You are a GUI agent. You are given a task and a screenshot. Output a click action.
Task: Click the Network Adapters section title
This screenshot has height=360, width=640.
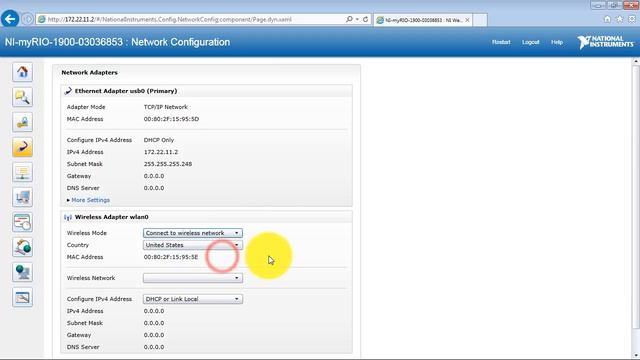click(89, 73)
